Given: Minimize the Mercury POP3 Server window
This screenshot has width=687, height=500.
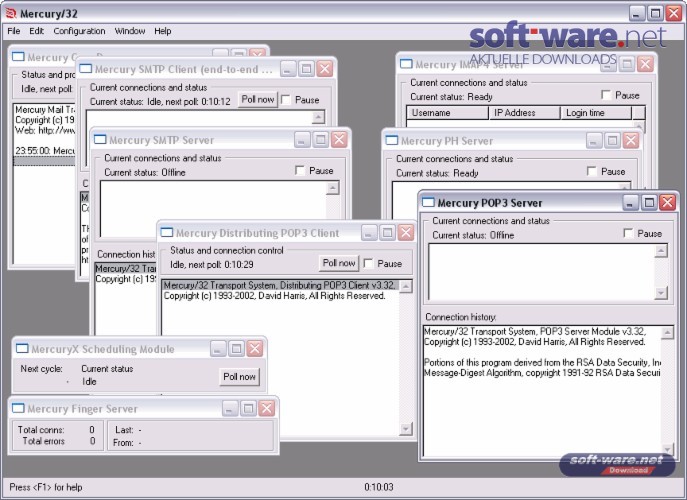Looking at the screenshot, I should click(631, 202).
